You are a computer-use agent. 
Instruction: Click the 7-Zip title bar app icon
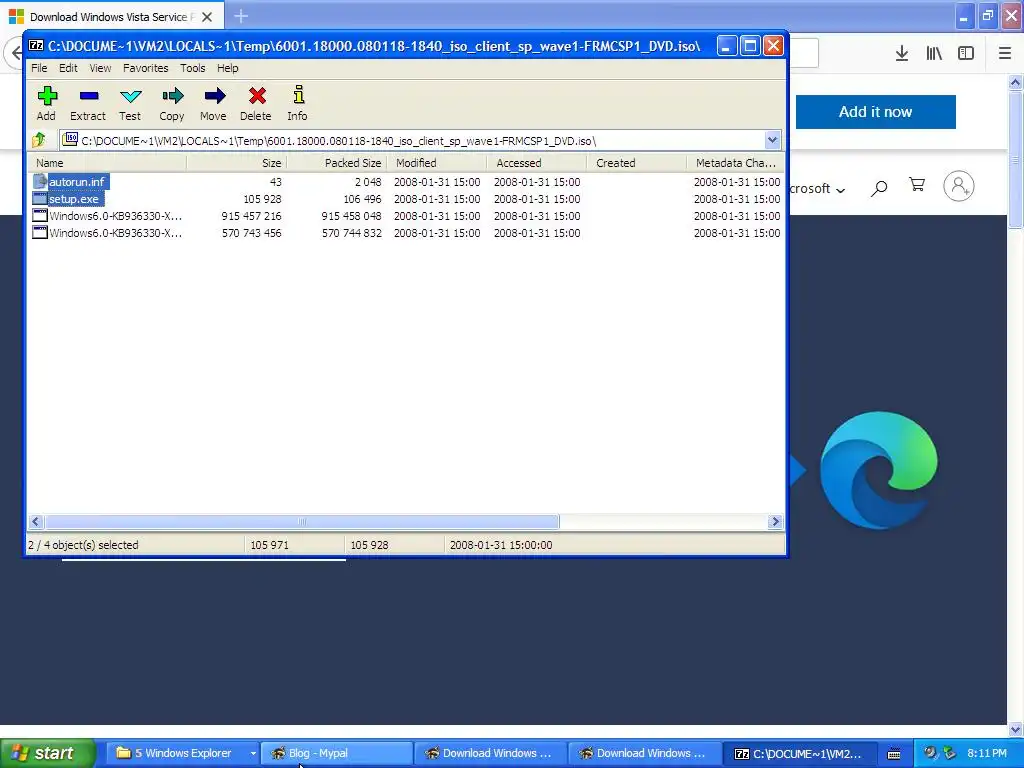37,46
